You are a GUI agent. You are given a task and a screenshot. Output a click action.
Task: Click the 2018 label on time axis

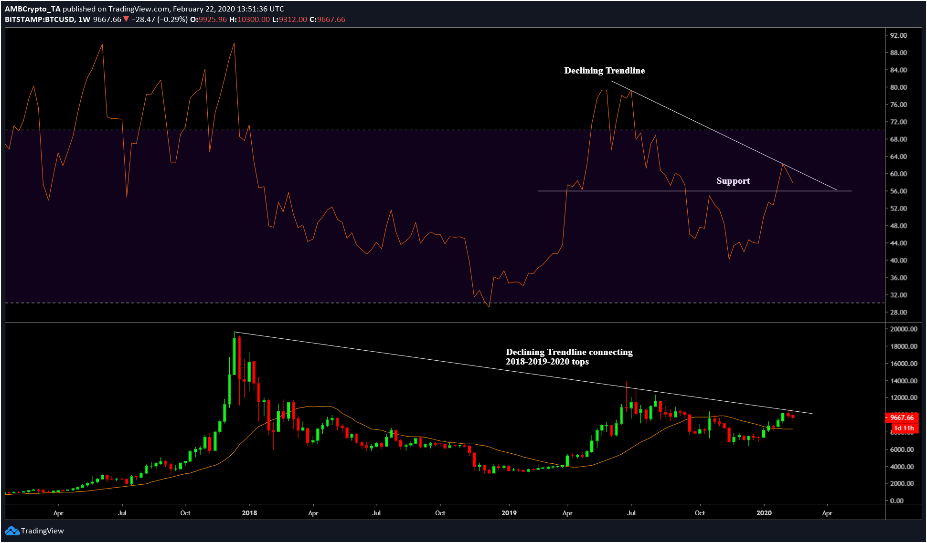tap(249, 511)
